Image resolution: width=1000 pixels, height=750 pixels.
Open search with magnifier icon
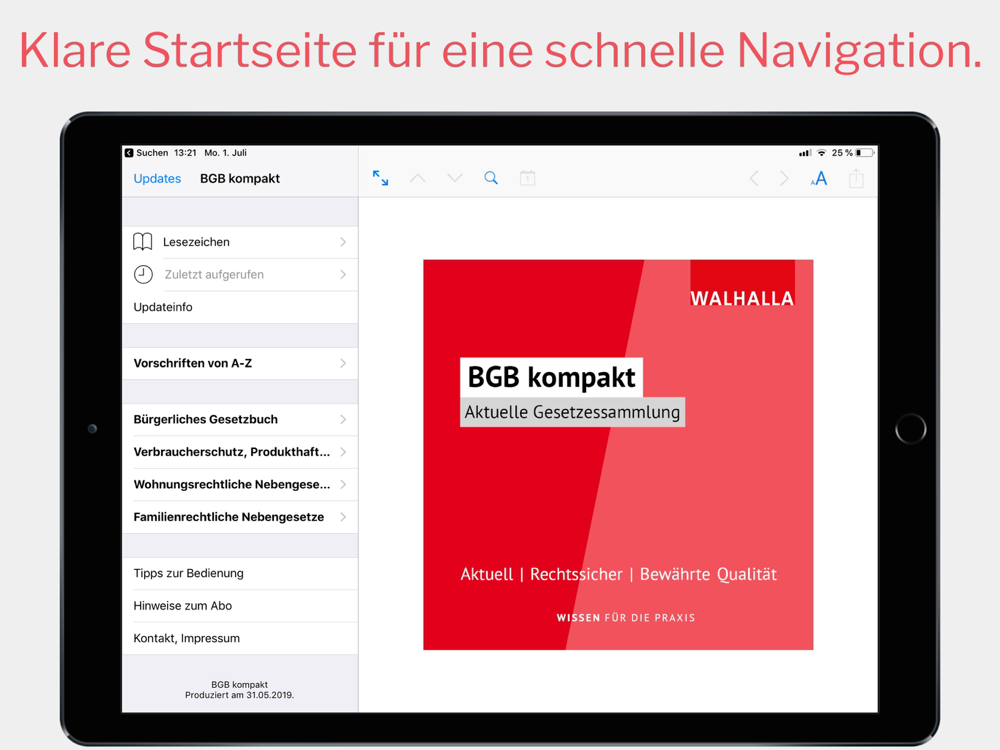point(490,178)
